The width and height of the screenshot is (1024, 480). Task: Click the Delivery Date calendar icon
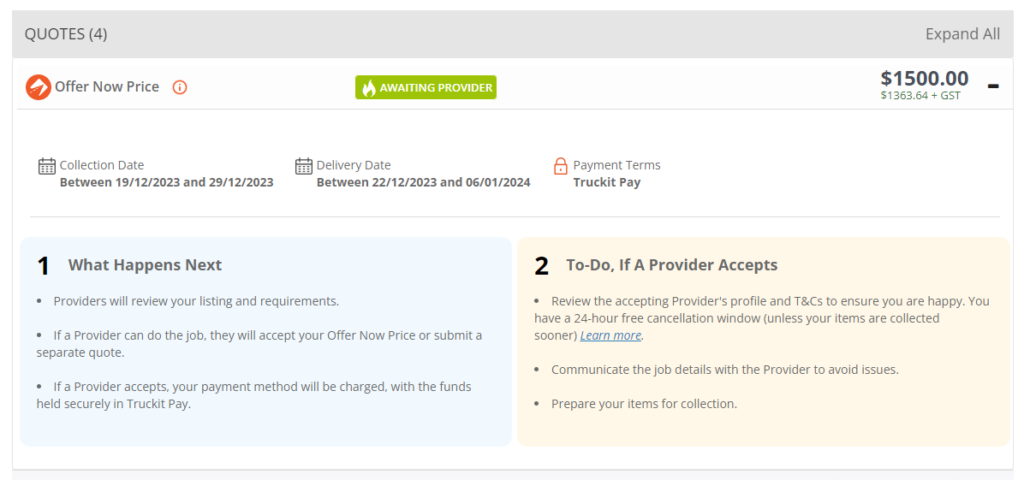point(304,166)
